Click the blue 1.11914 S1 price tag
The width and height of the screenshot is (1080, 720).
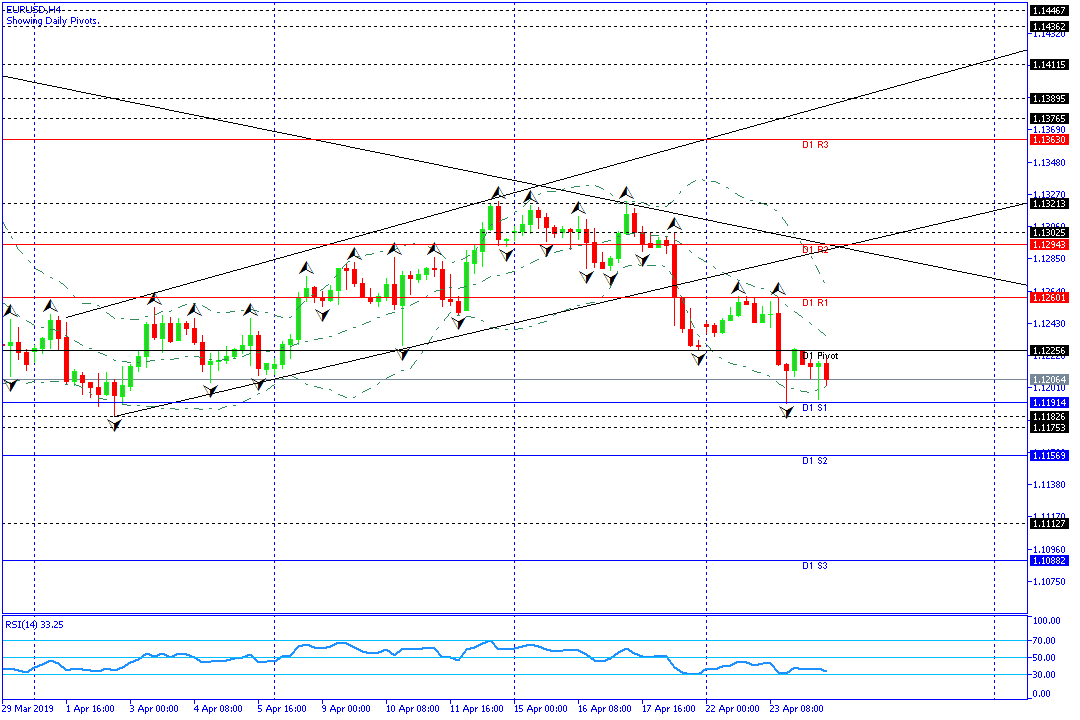click(1048, 402)
